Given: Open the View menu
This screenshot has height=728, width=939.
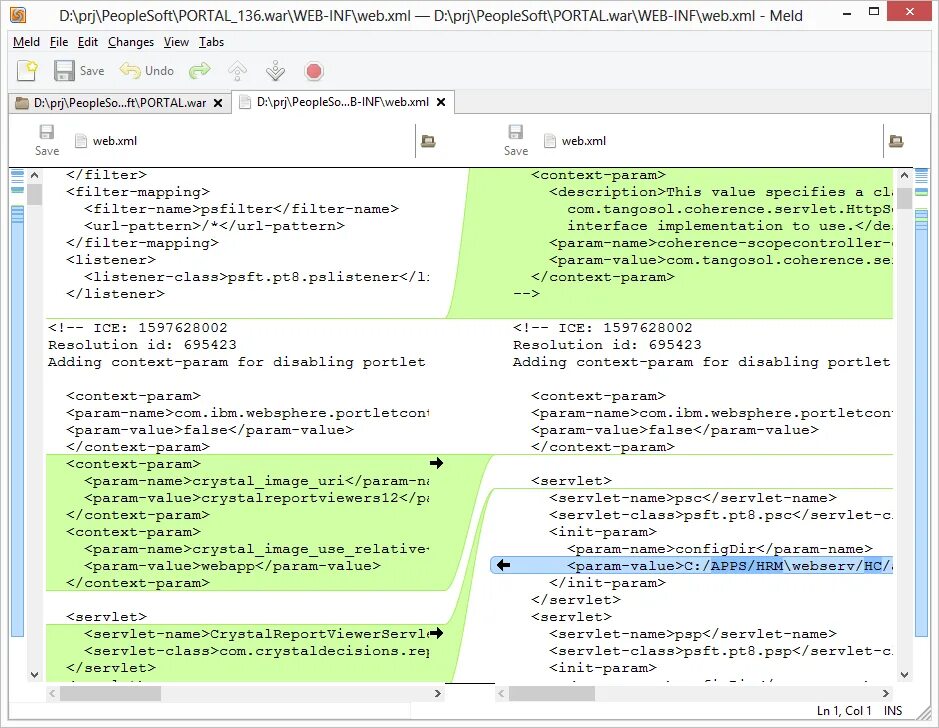Looking at the screenshot, I should (176, 42).
